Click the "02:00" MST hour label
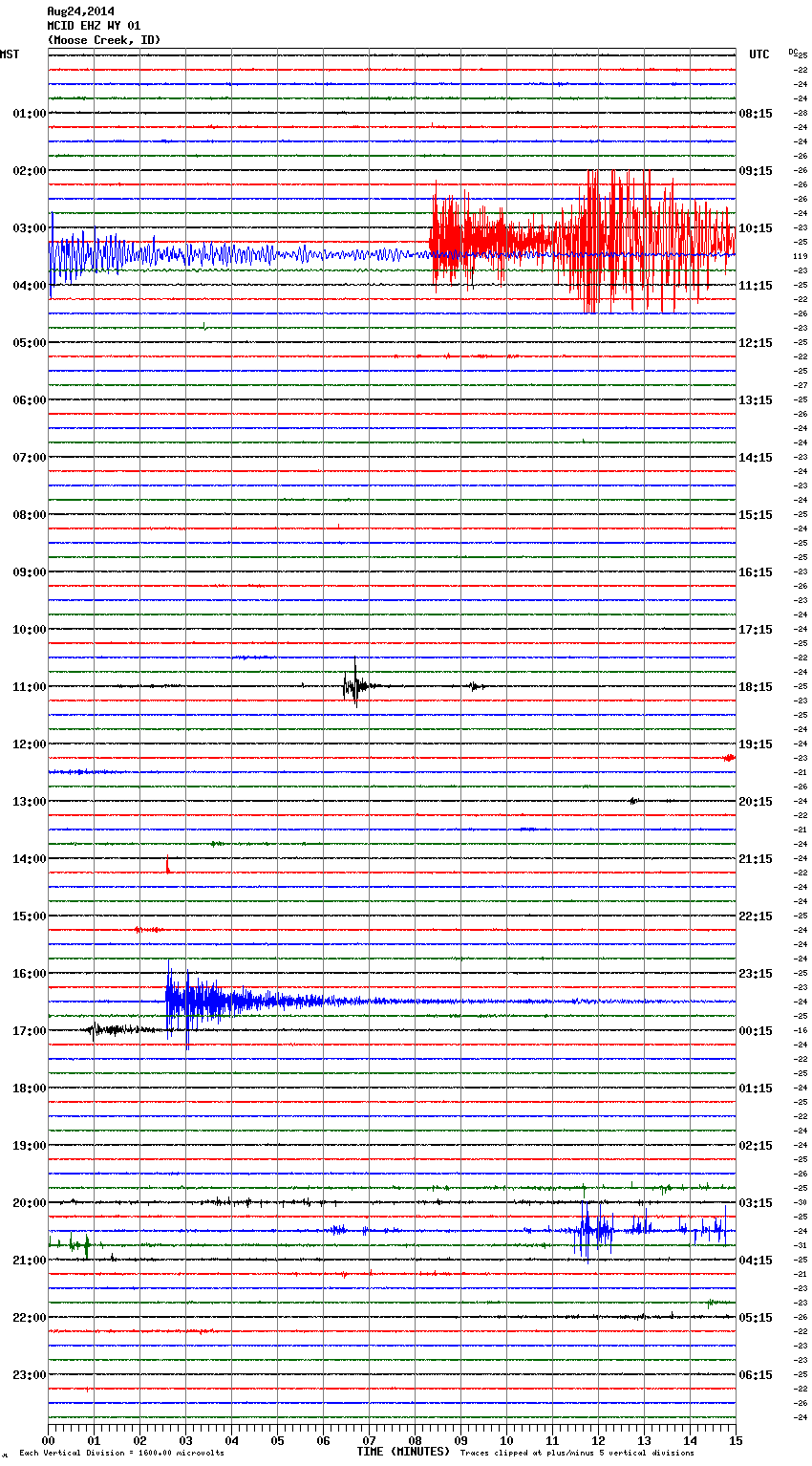Image resolution: width=812 pixels, height=1466 pixels. click(30, 170)
